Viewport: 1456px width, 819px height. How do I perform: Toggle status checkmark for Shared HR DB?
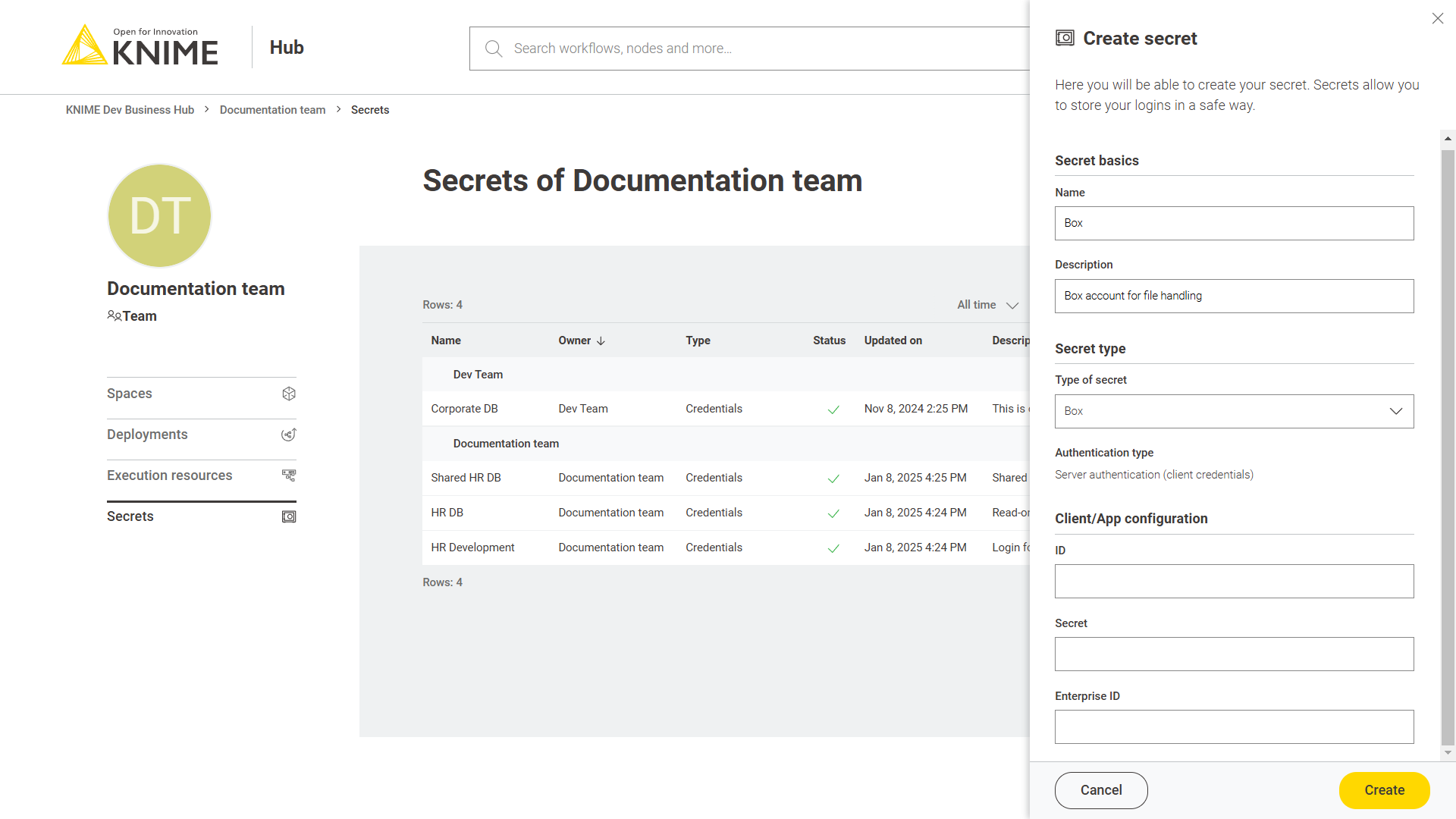pos(833,478)
